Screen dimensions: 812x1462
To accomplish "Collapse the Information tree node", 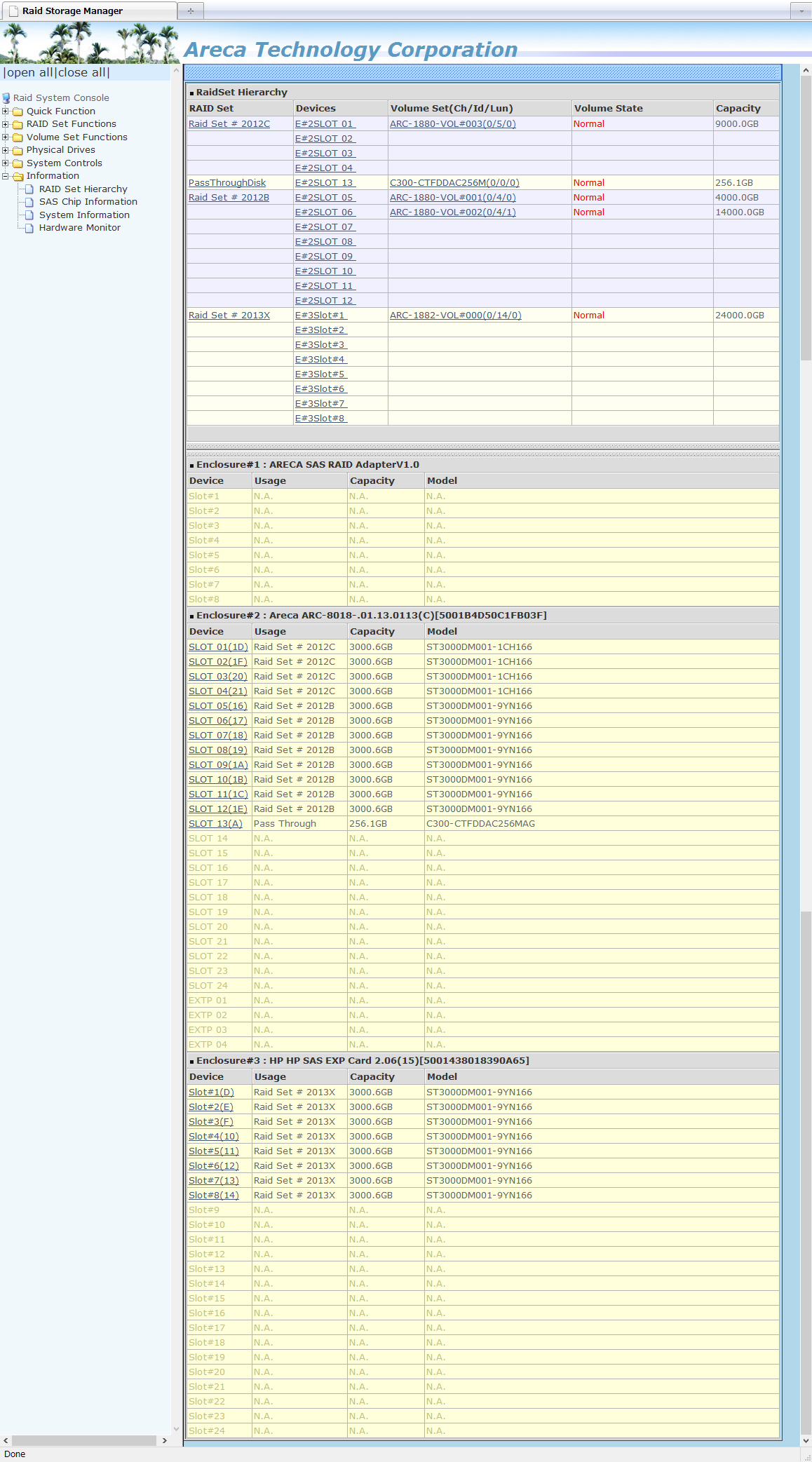I will pos(6,176).
